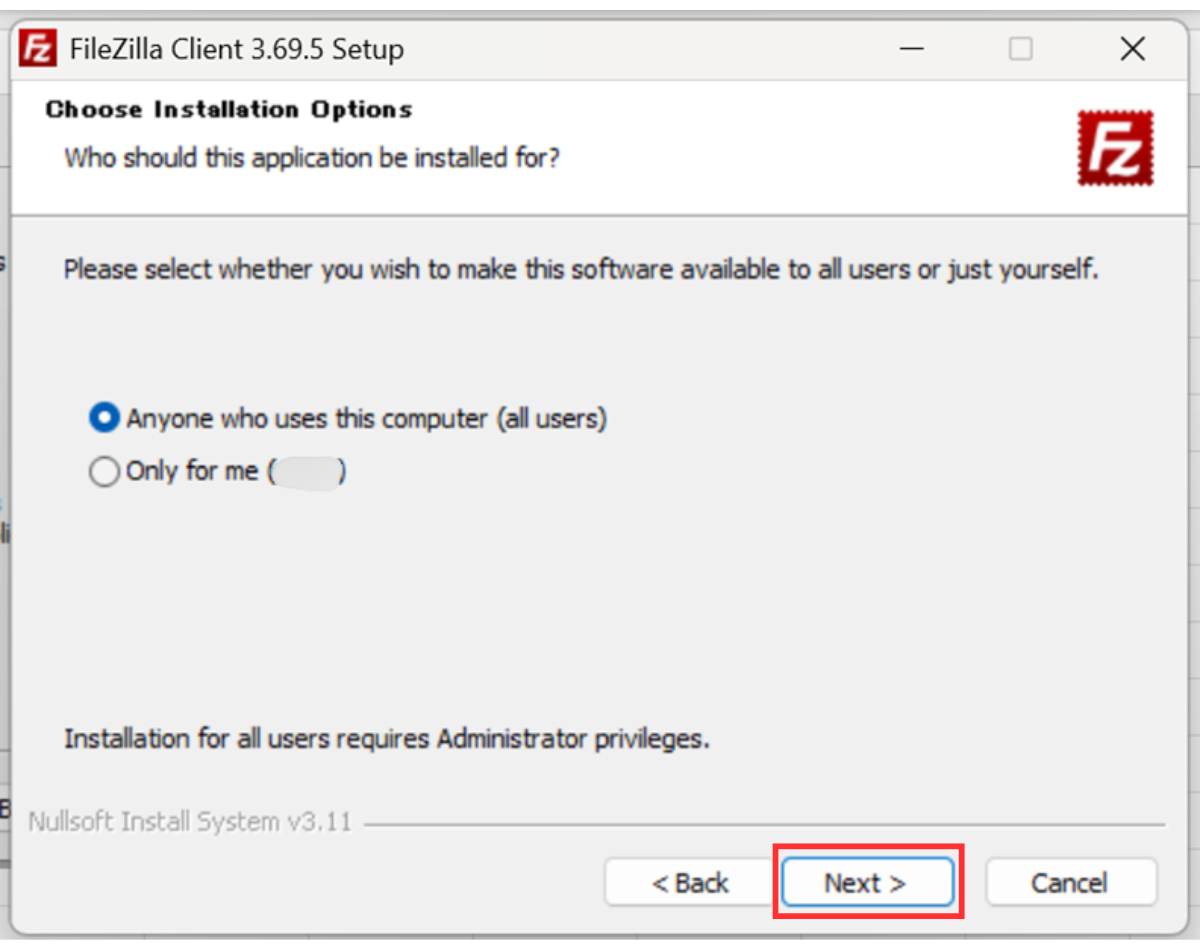
Task: Close the FileZilla Setup window
Action: point(1132,49)
